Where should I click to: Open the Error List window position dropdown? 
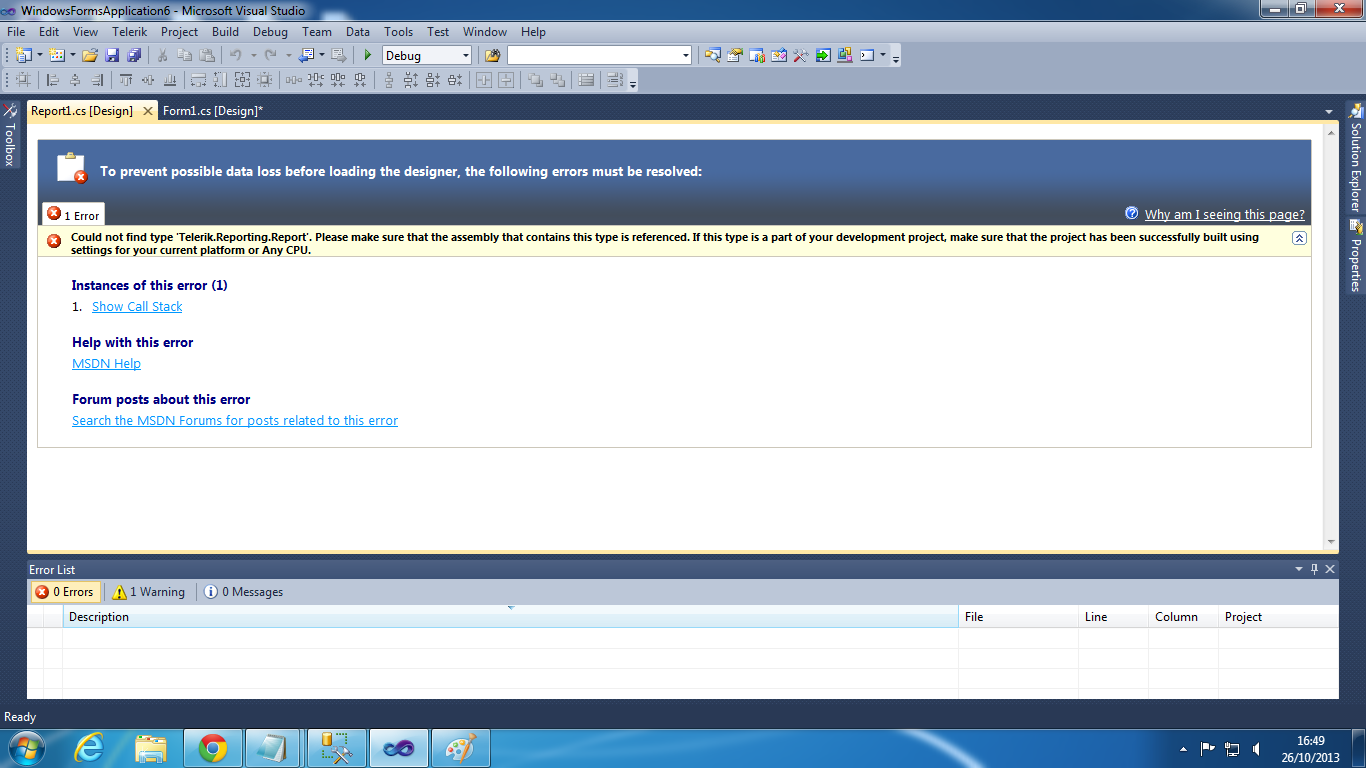pos(1299,569)
